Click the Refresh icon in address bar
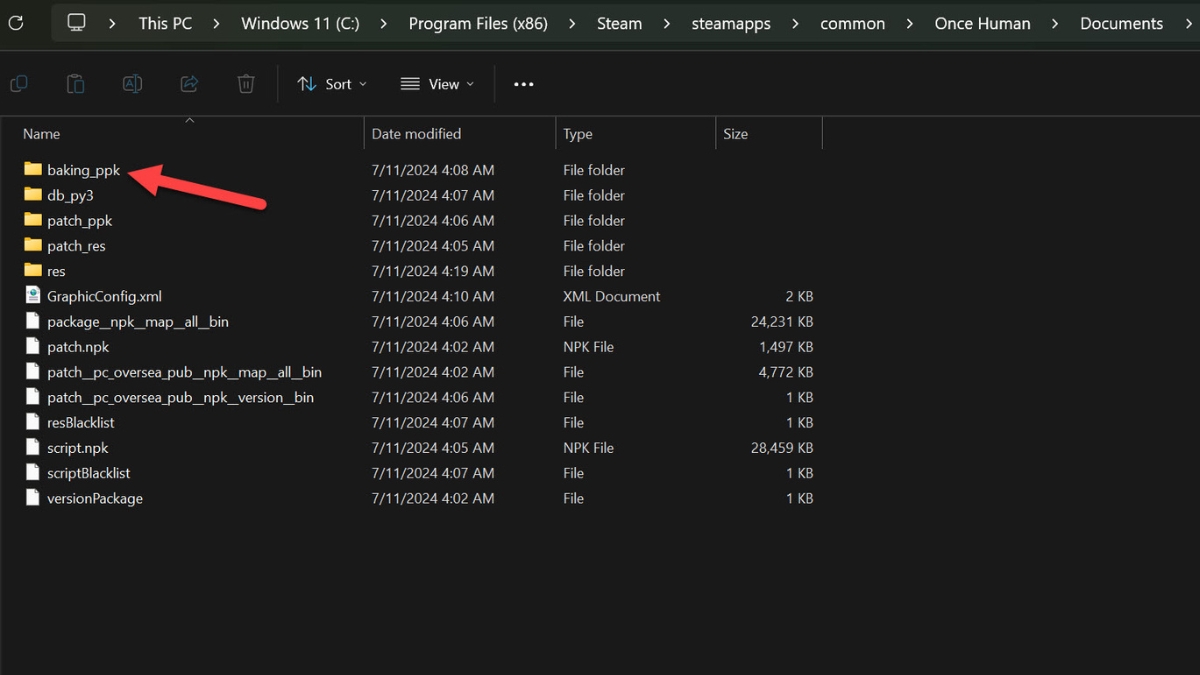 click(16, 23)
